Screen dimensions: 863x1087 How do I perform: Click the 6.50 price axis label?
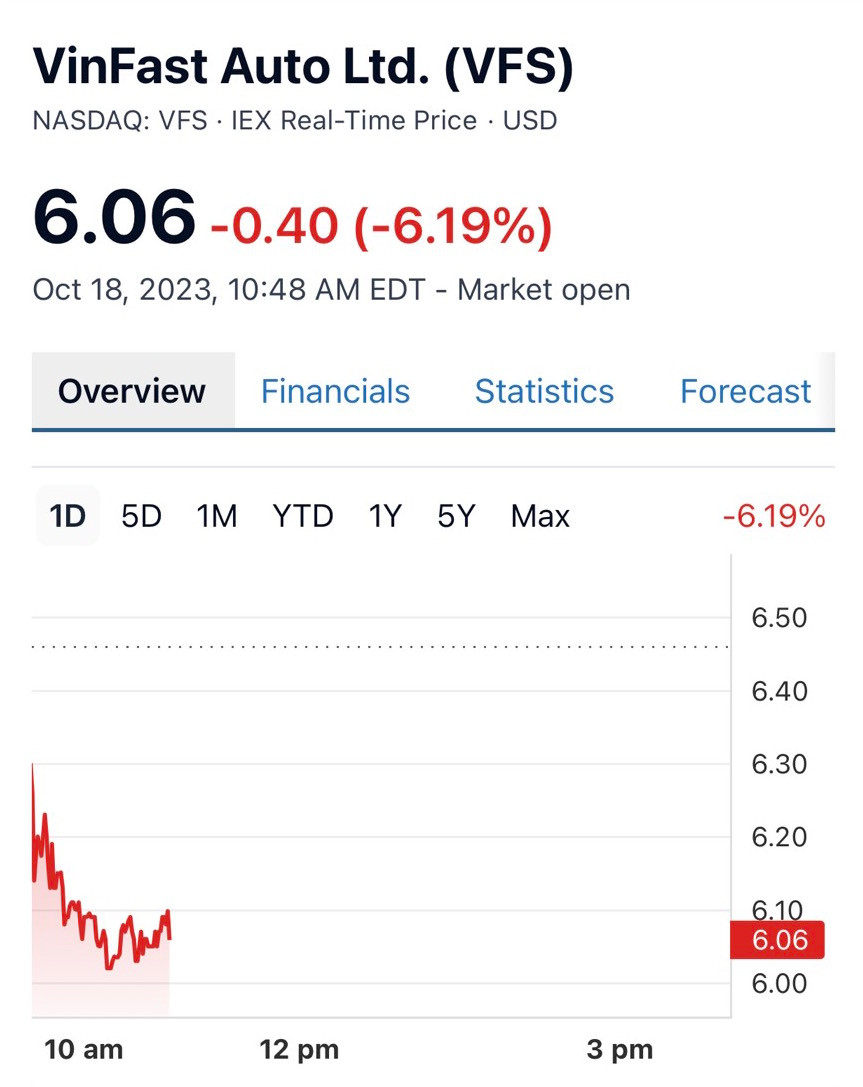(779, 617)
